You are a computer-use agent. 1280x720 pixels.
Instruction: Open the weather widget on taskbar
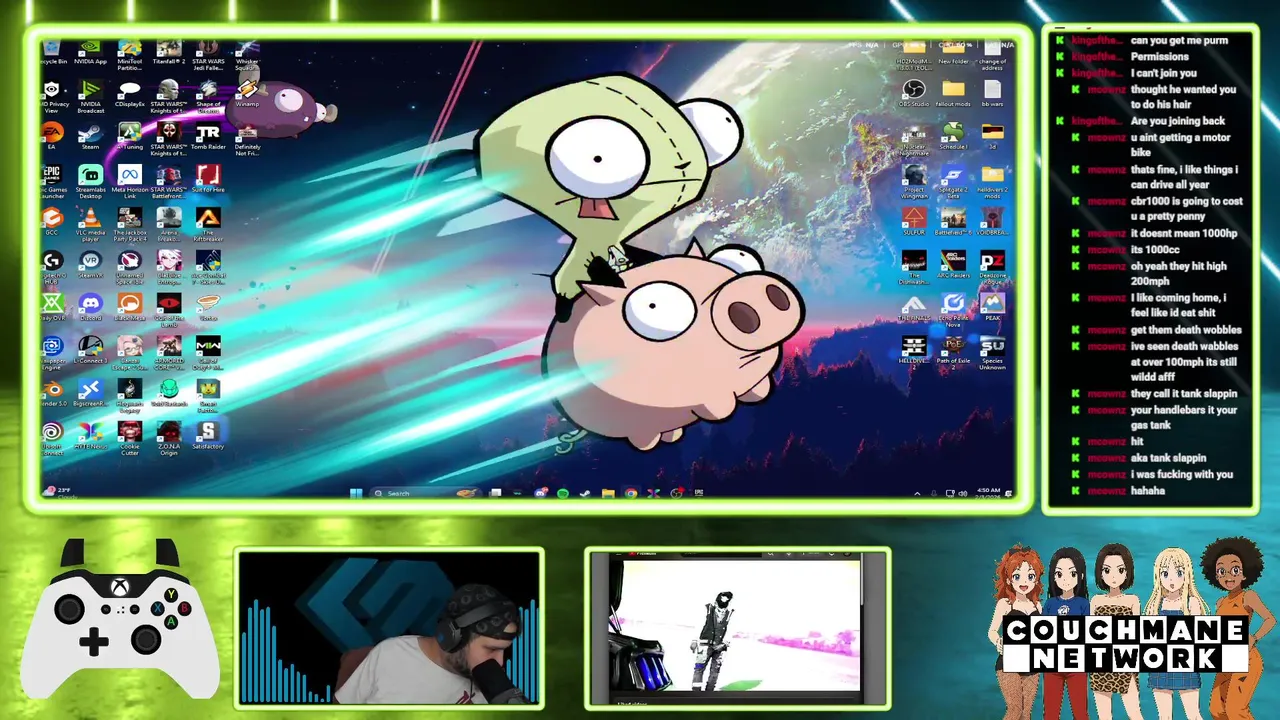(58, 492)
